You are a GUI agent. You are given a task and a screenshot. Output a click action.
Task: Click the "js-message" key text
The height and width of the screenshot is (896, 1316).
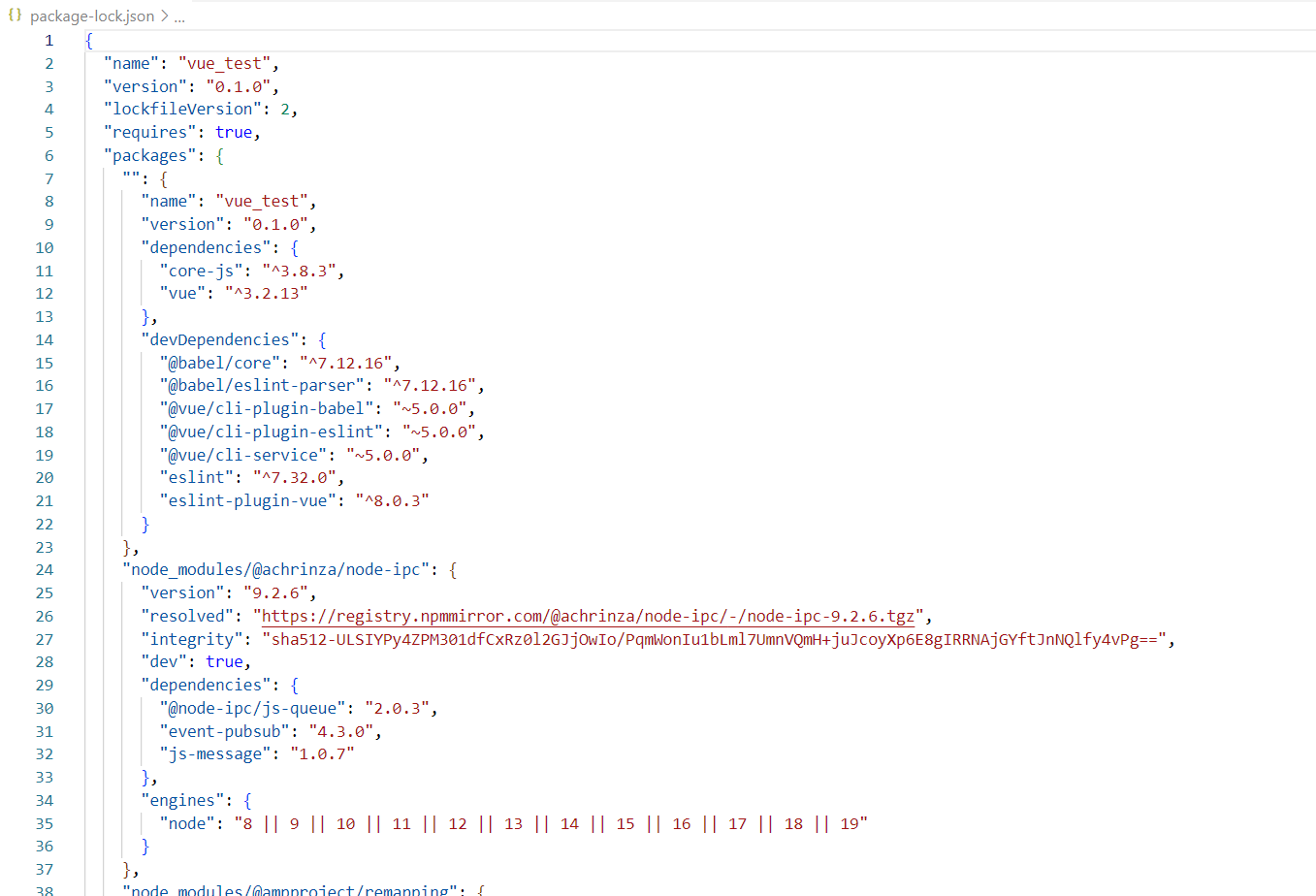point(215,754)
